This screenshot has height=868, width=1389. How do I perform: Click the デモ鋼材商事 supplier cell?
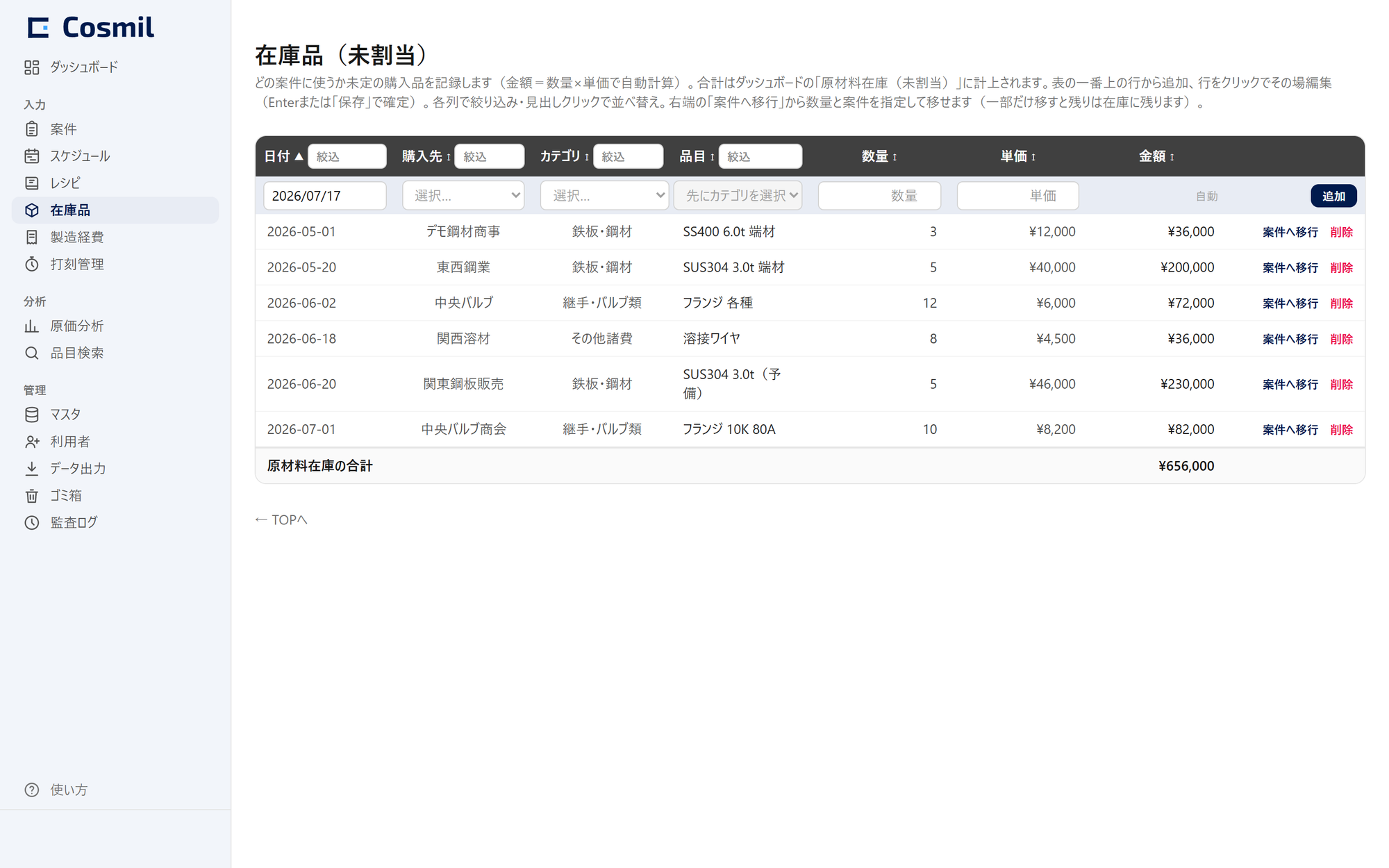click(463, 231)
